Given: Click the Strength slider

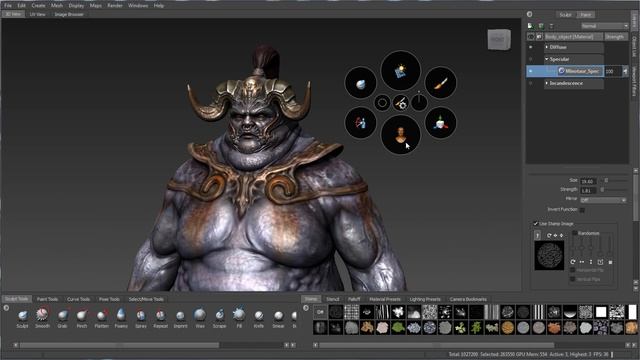Looking at the screenshot, I should (x=615, y=190).
